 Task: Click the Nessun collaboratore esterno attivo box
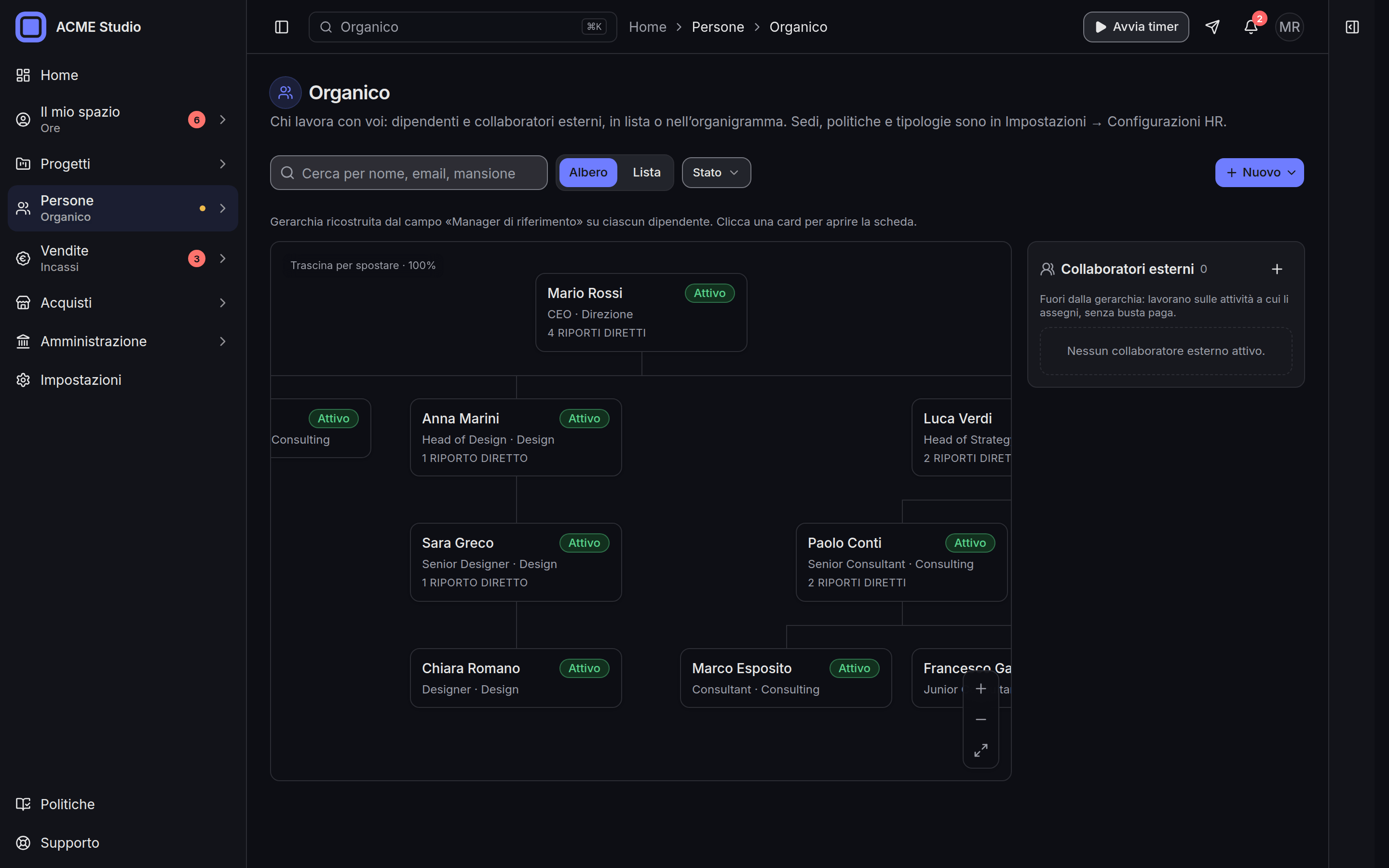point(1165,351)
